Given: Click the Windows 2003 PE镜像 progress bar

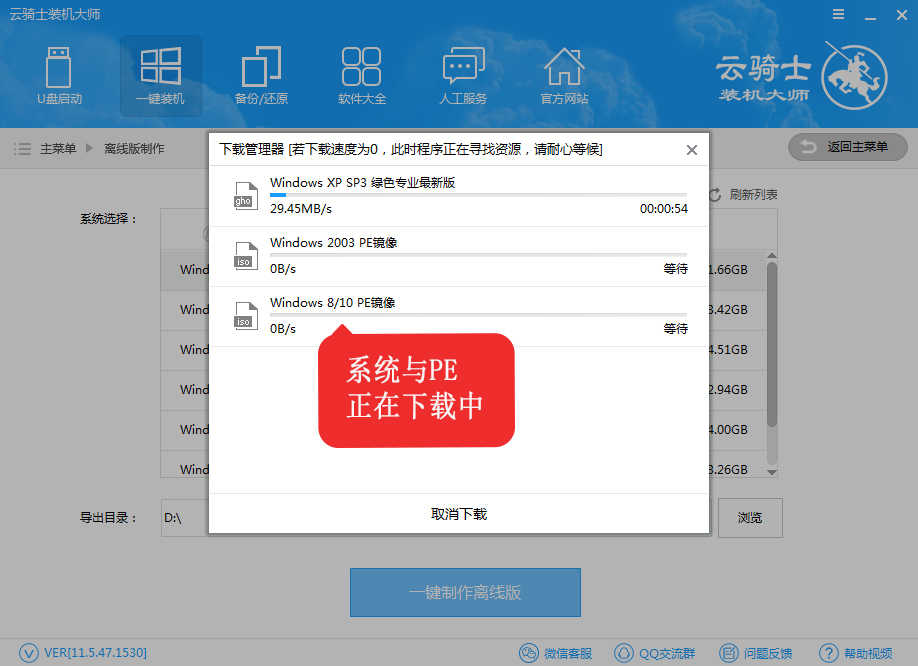Looking at the screenshot, I should [478, 255].
